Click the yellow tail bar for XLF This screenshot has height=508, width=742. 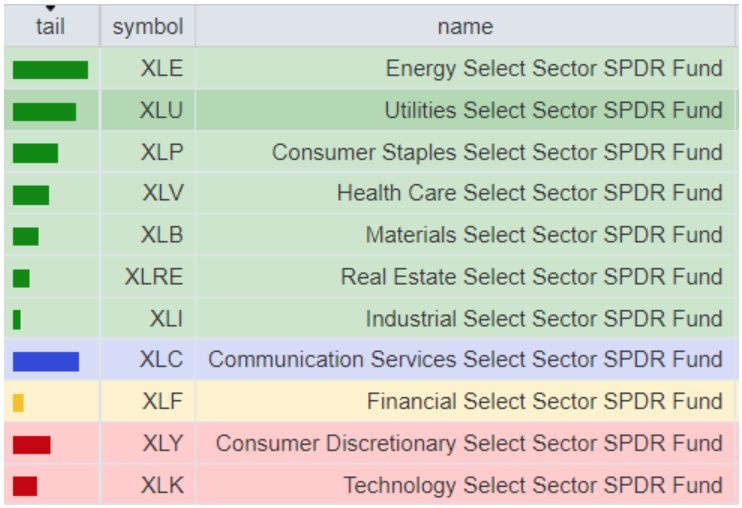18,403
